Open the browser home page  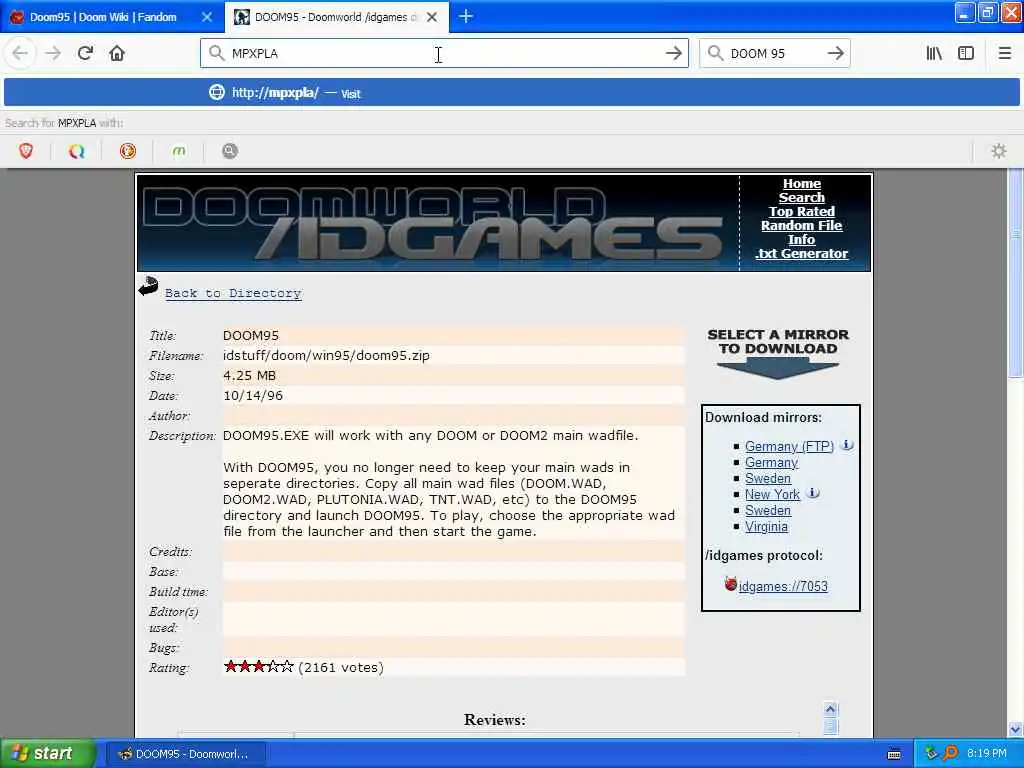click(117, 53)
